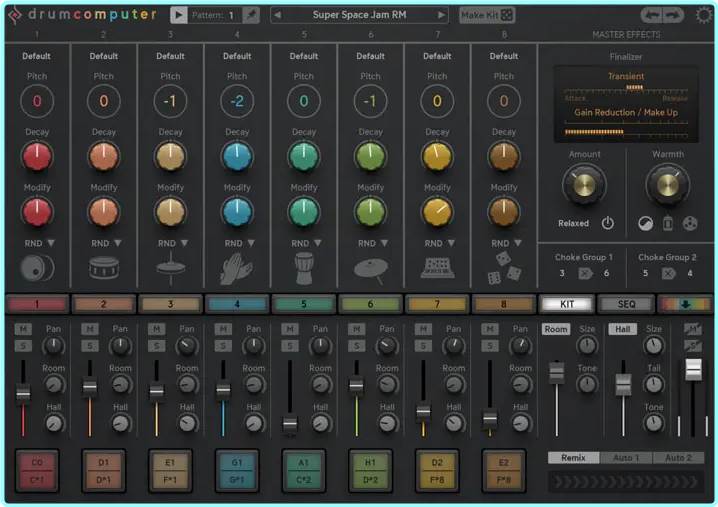
Task: Pin the current pattern with the pin icon
Action: tap(251, 15)
